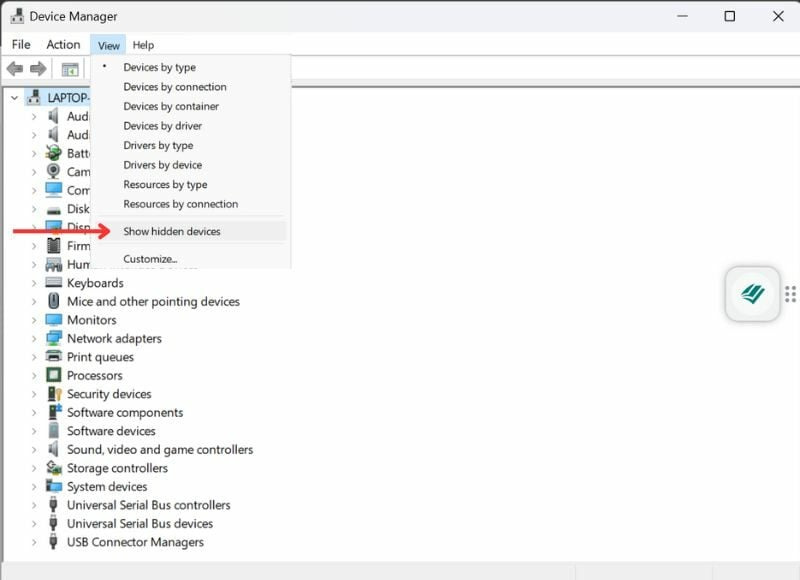Open the Action menu
800x580 pixels.
[x=63, y=45]
